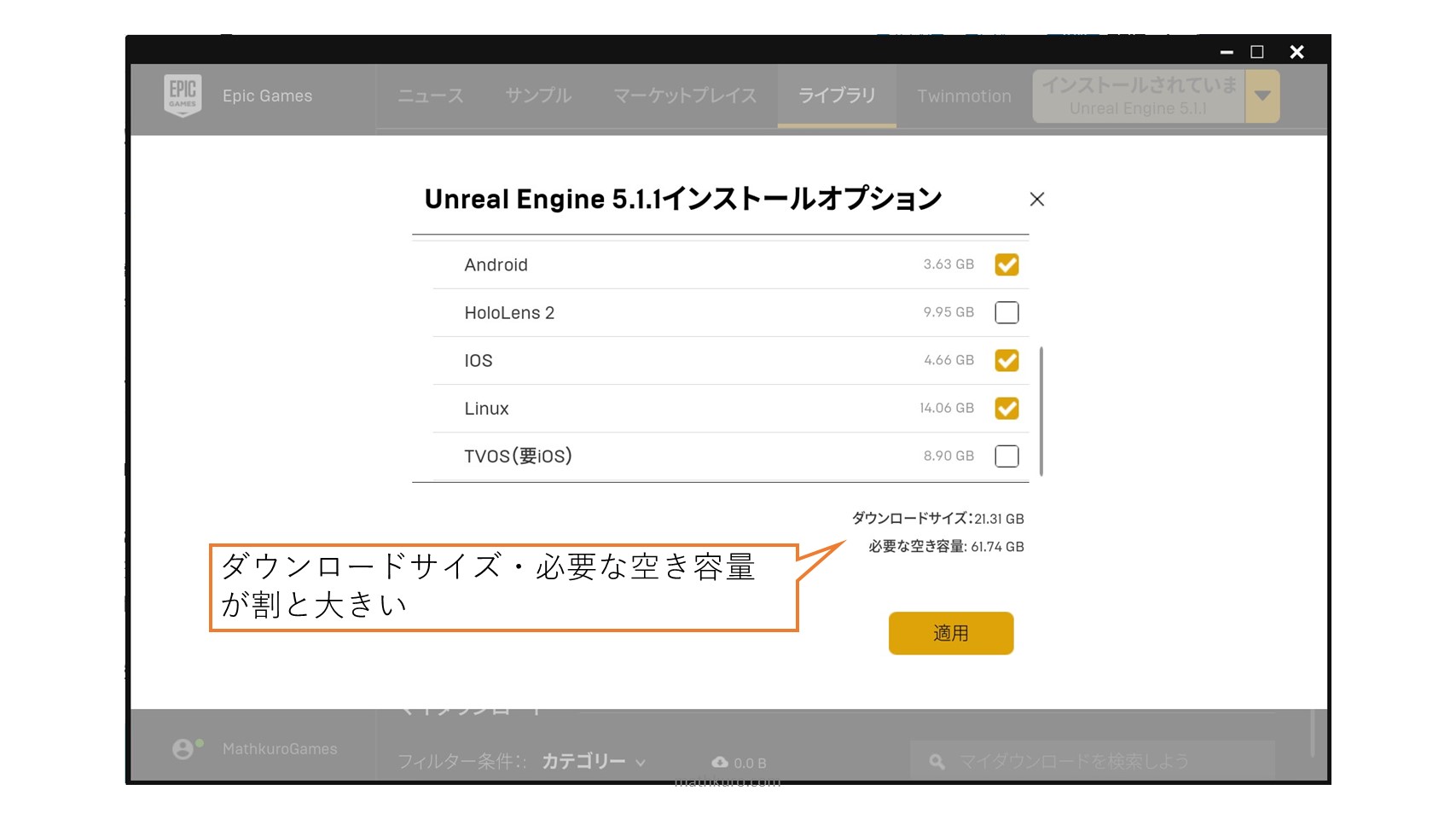Open the Twinmotion tab
Image resolution: width=1456 pixels, height=819 pixels.
964,96
